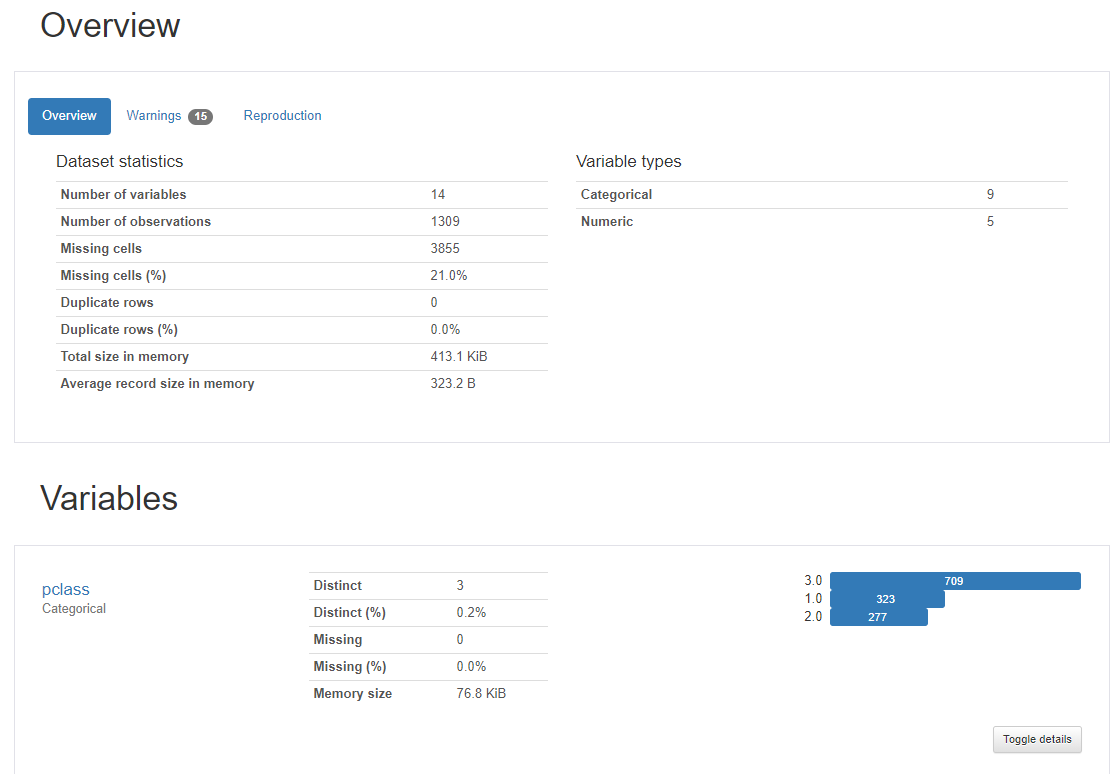Open the pclass variable link

pyautogui.click(x=66, y=589)
